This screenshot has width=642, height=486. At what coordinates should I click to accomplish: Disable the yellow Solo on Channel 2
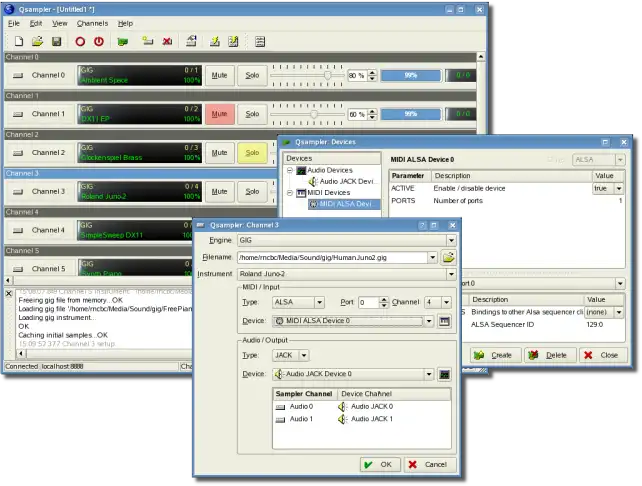252,153
